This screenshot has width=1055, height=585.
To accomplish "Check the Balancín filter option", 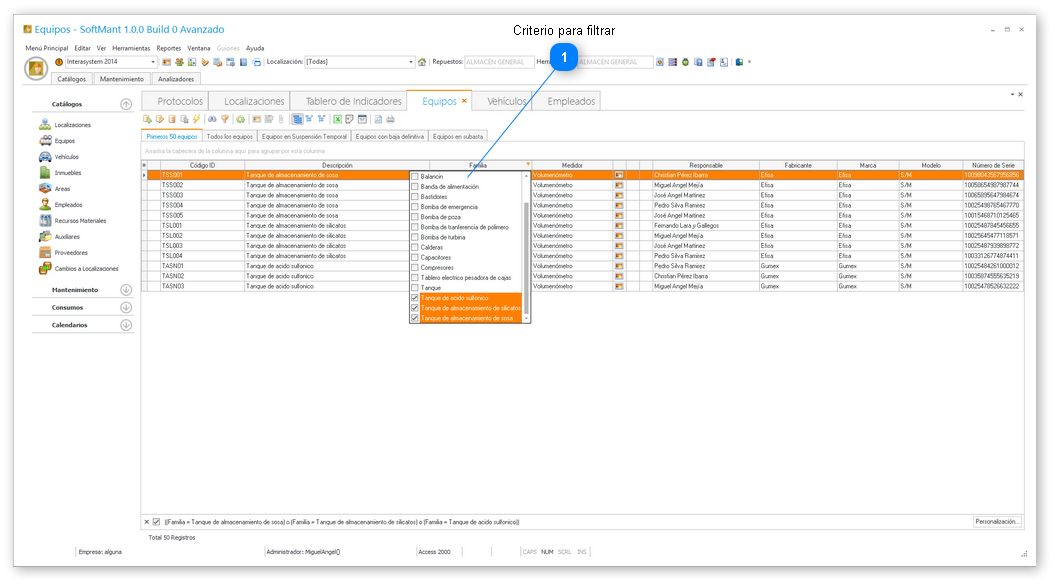I will pos(415,176).
